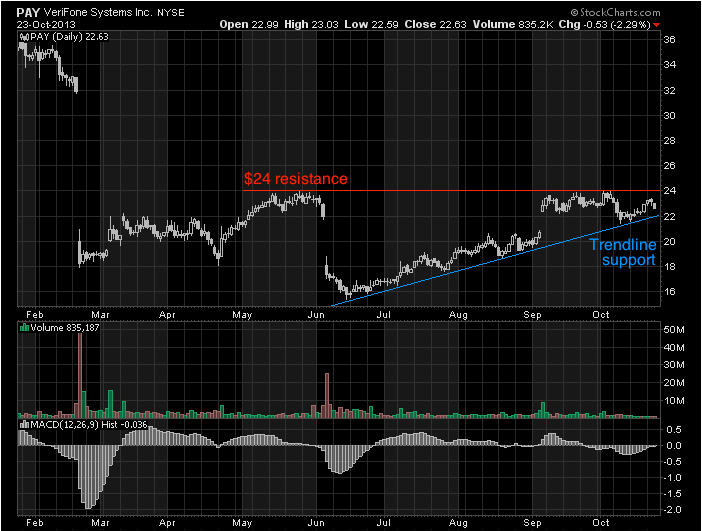
Task: Click the 34 price axis label
Action: point(670,65)
